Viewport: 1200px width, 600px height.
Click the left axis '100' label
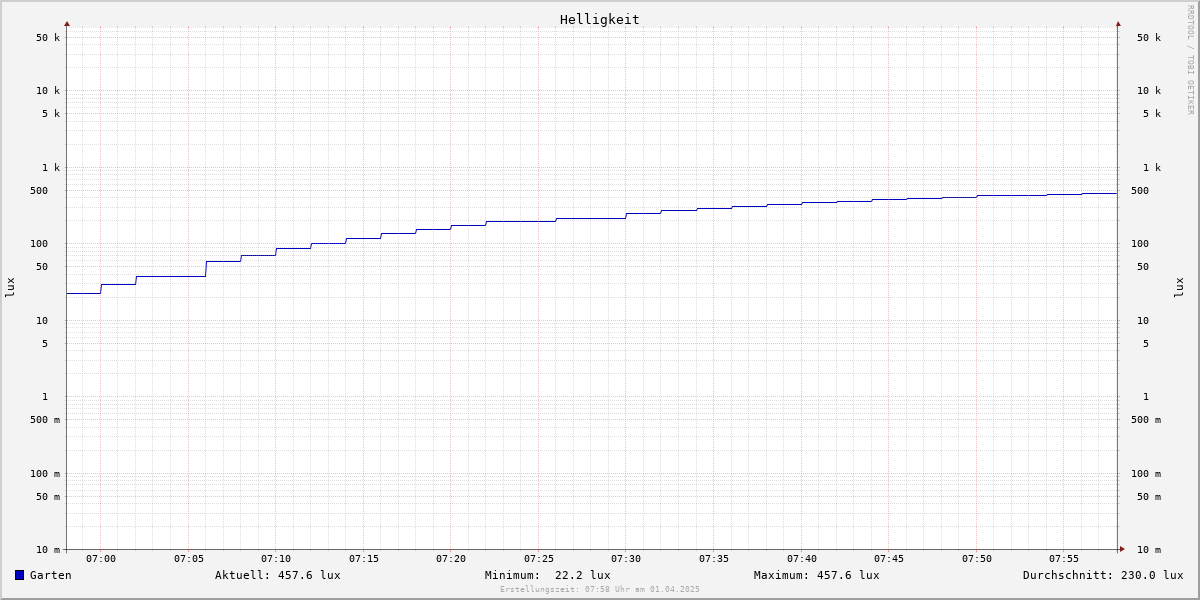[39, 244]
